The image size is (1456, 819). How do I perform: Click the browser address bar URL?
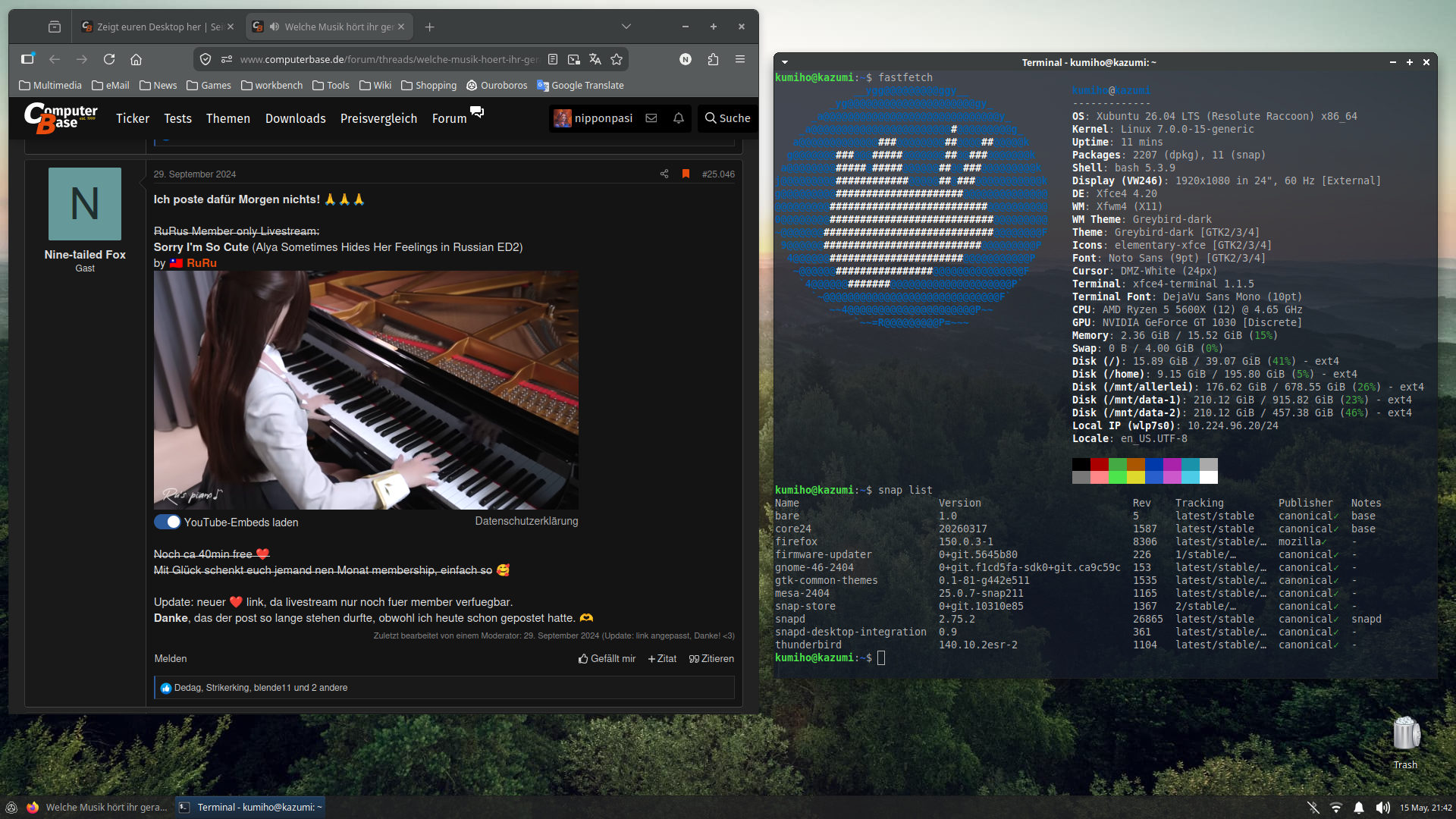(x=389, y=59)
